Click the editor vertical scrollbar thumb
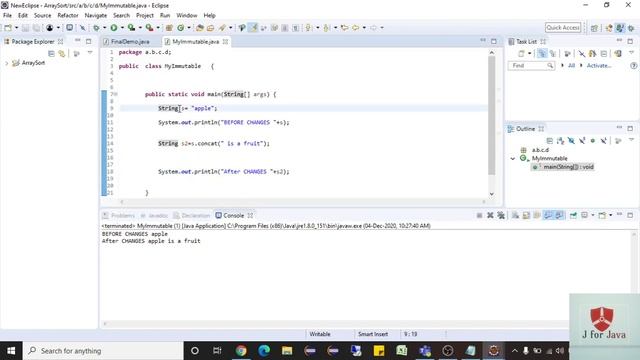Viewport: 640px width, 360px height. click(x=491, y=115)
